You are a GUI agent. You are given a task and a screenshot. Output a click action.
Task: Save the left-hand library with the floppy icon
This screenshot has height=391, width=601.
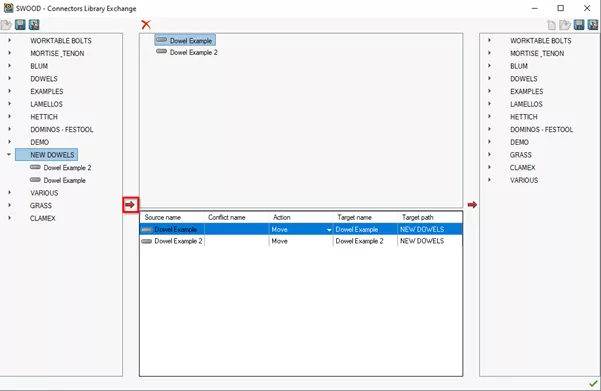click(x=20, y=25)
